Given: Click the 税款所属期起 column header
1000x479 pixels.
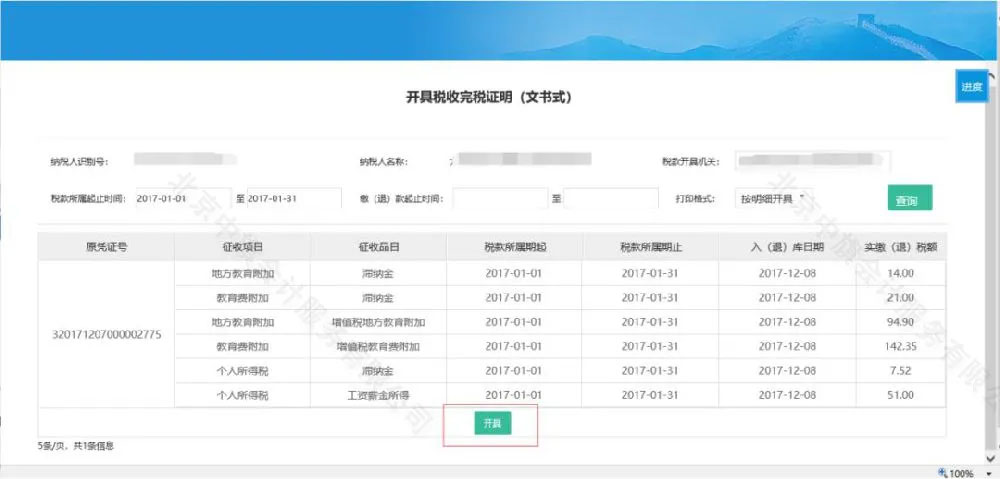Looking at the screenshot, I should (x=514, y=247).
